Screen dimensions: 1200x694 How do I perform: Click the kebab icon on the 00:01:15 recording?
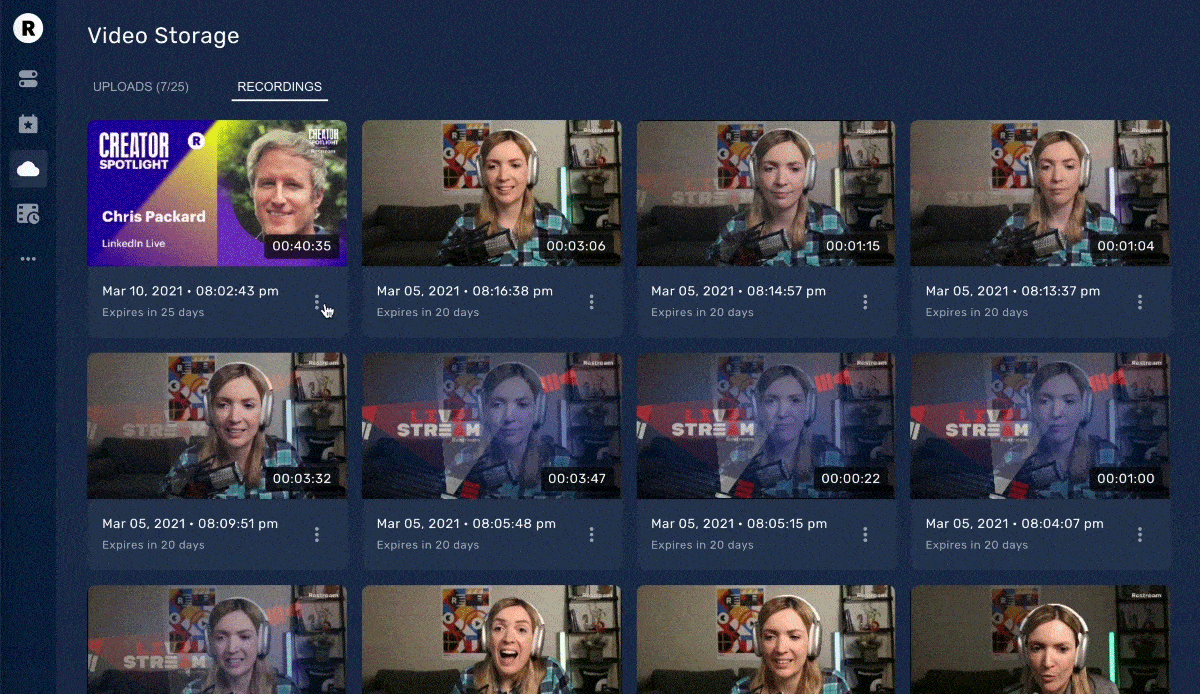(865, 301)
